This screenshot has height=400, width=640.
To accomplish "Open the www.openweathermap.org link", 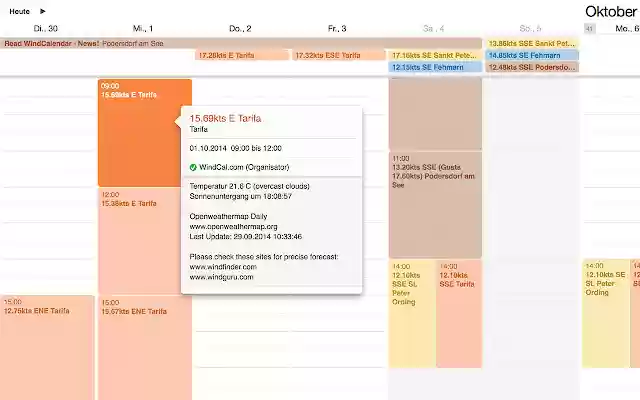I will [x=233, y=227].
